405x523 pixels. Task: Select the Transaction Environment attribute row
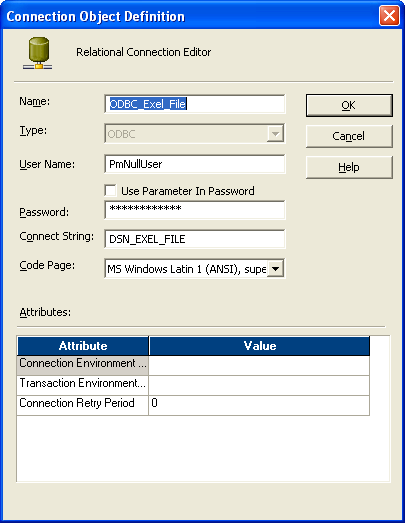pos(83,386)
